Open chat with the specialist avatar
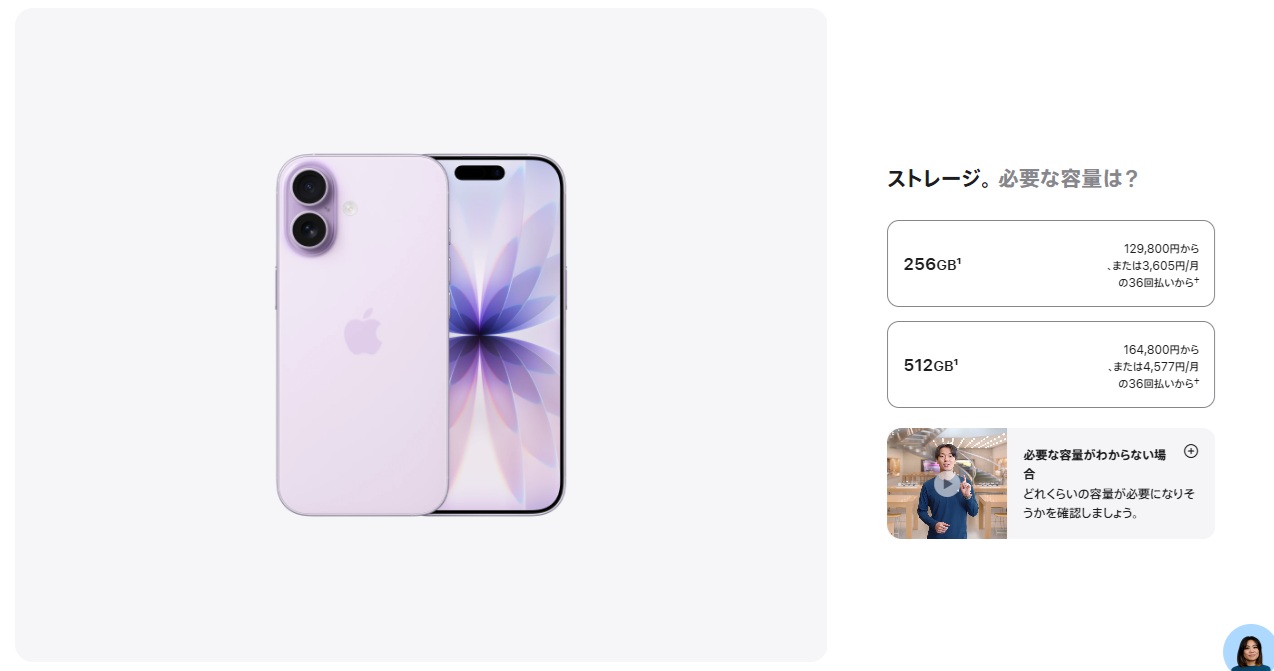The image size is (1274, 671). pos(1249,648)
